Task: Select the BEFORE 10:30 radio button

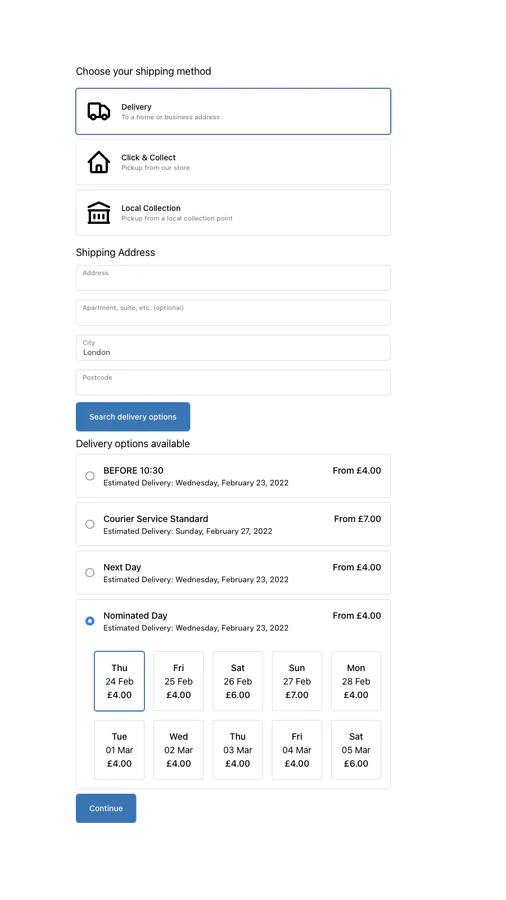Action: pos(89,476)
